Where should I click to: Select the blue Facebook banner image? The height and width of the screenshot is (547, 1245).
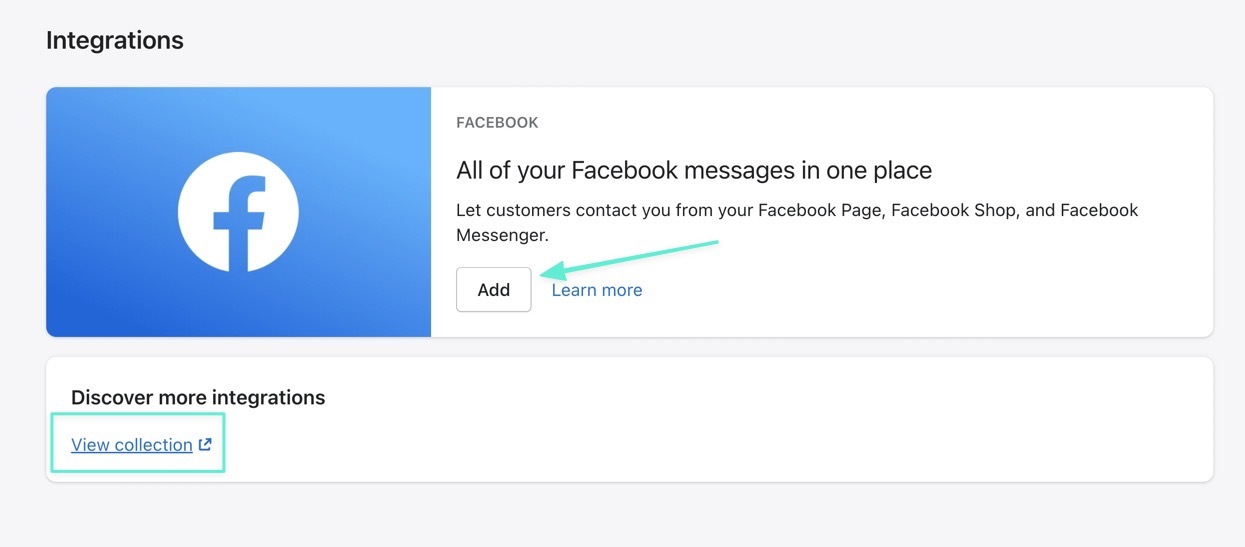coord(238,212)
